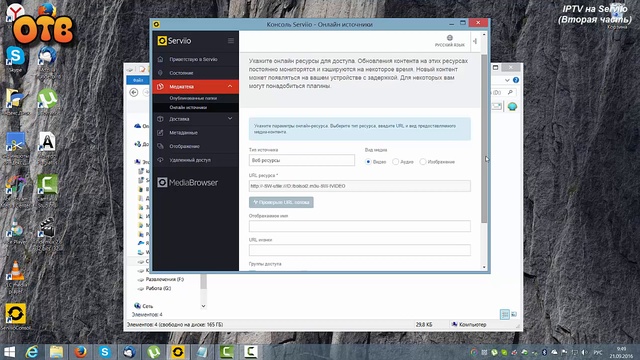Screen dimensions: 640x360
Task: Click the Отображаемое имя input field
Action: click(x=360, y=226)
